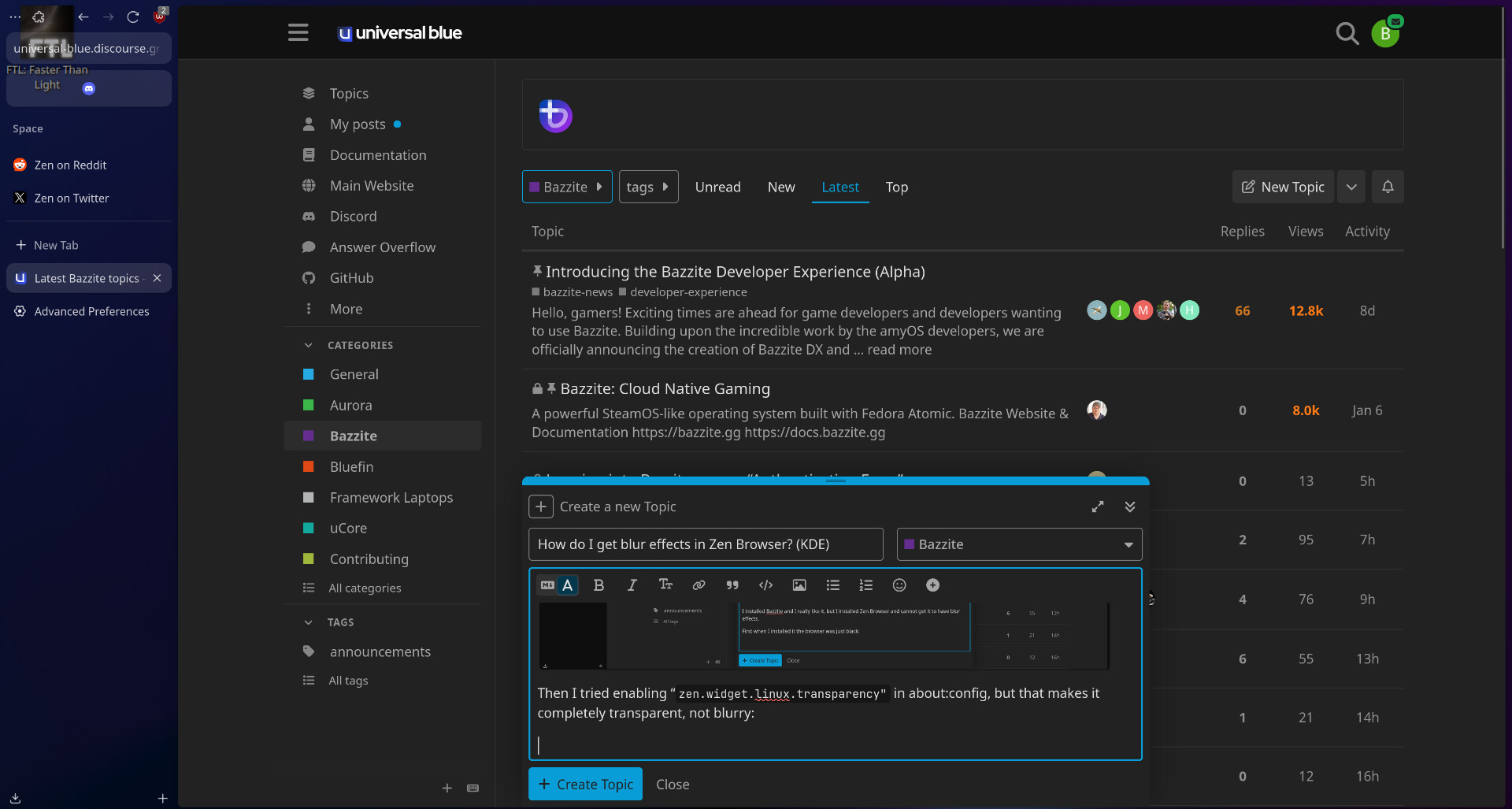Viewport: 1512px width, 809px height.
Task: Open the browser extensions puzzle icon
Action: click(x=39, y=17)
